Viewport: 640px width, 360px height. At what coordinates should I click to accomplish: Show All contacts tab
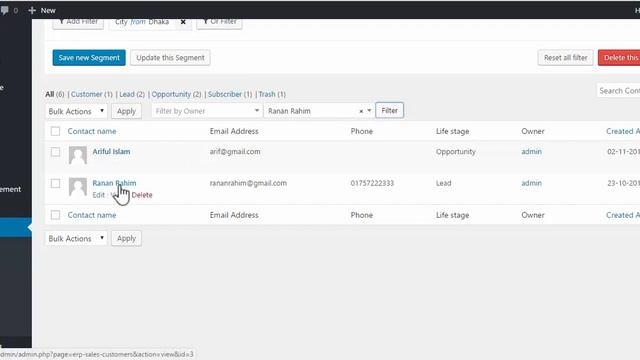pos(50,94)
